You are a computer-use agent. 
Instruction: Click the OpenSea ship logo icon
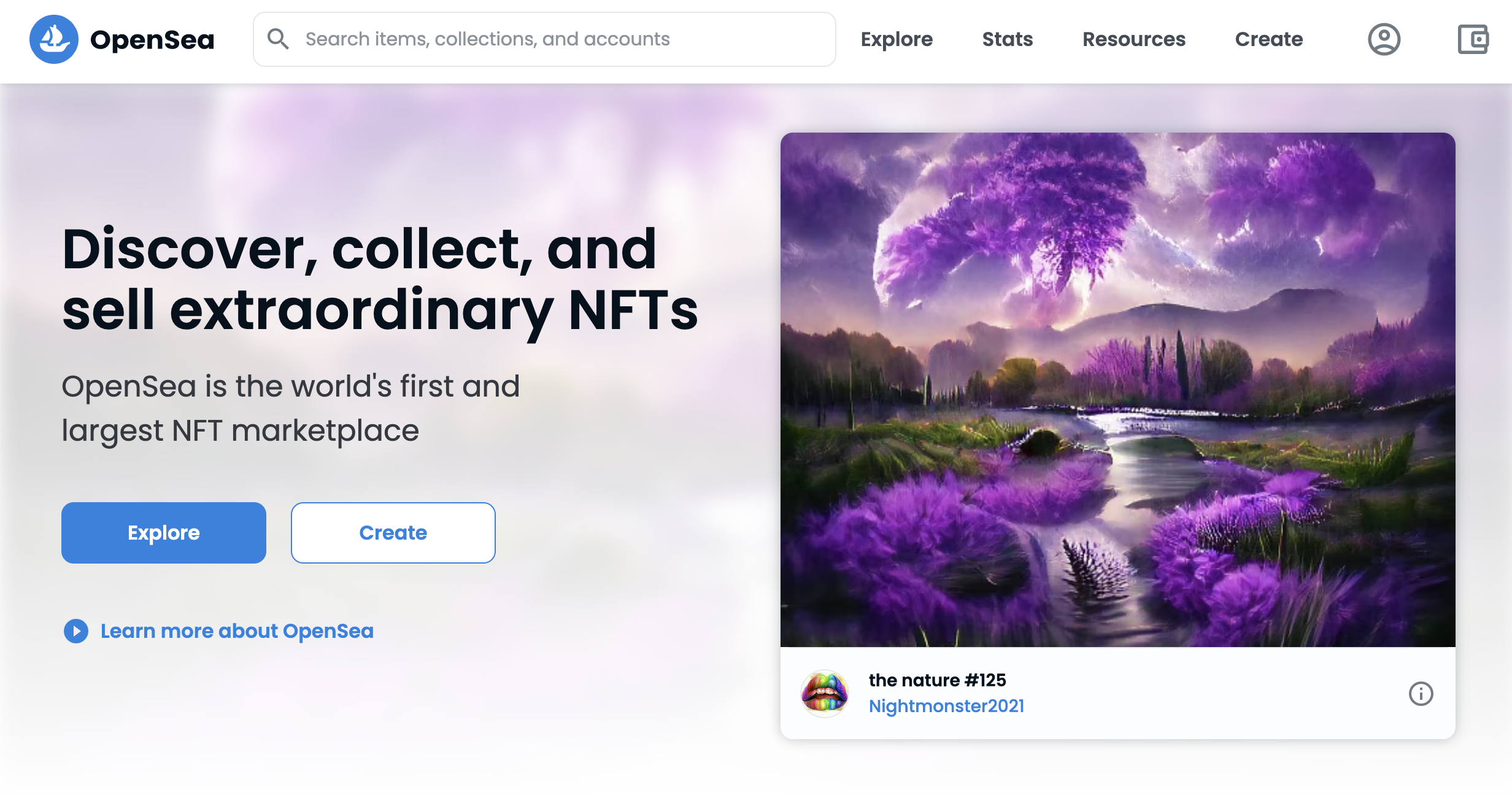54,39
